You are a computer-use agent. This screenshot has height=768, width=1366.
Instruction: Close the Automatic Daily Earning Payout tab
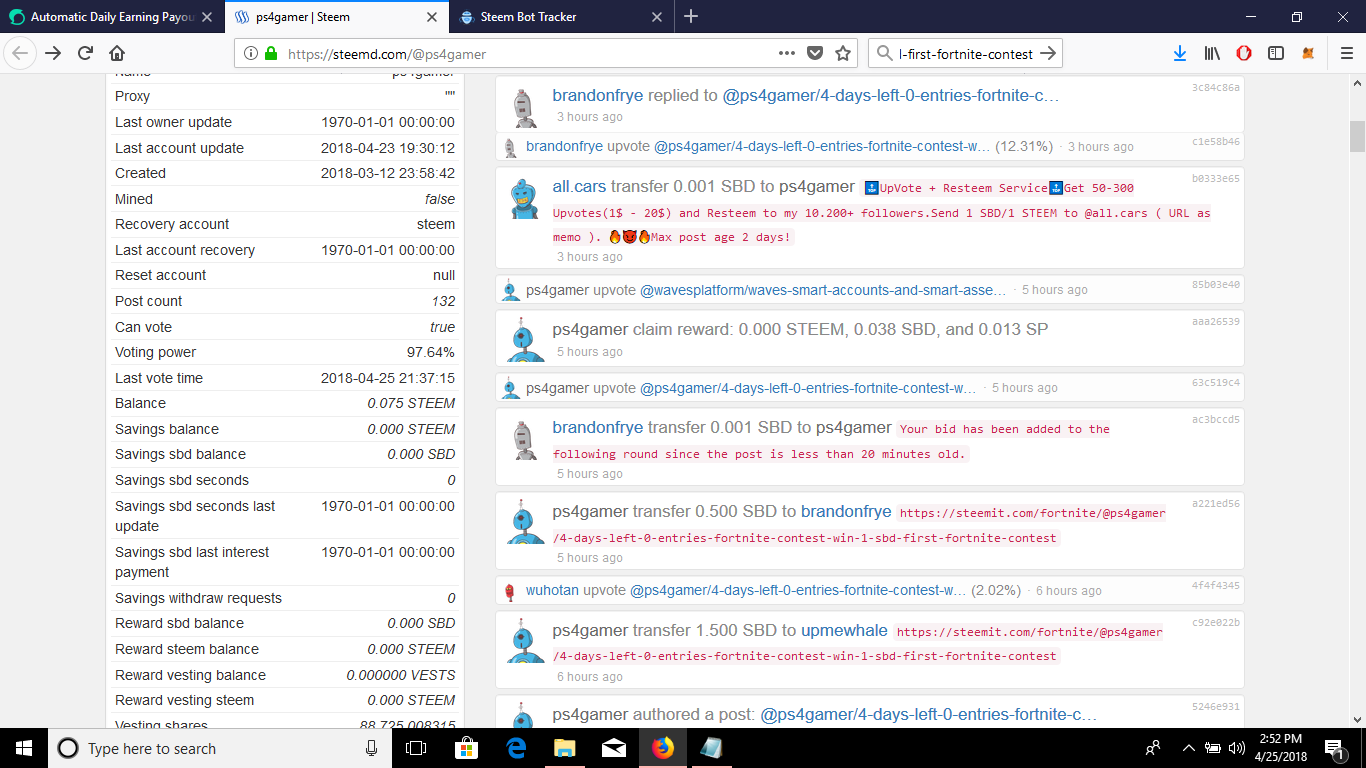click(207, 17)
